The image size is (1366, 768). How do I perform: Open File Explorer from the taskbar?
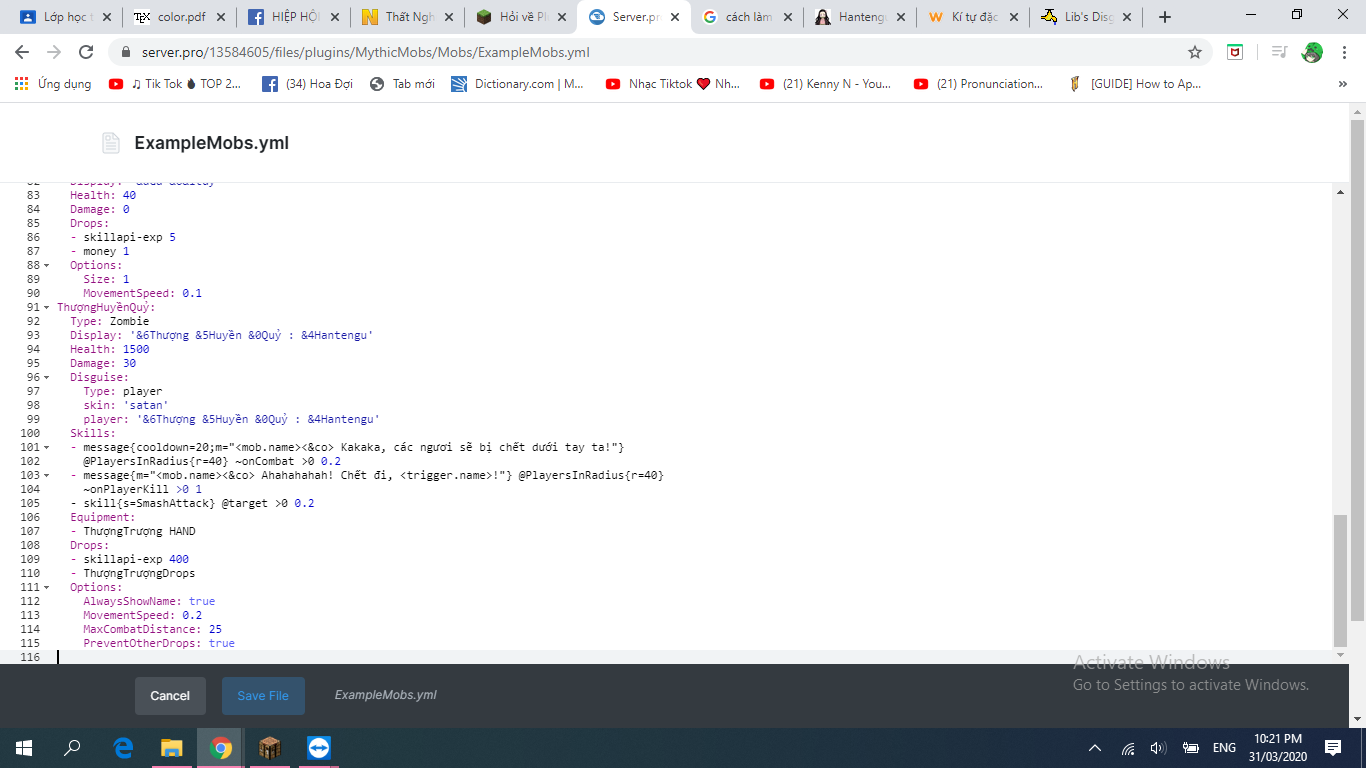coord(172,748)
